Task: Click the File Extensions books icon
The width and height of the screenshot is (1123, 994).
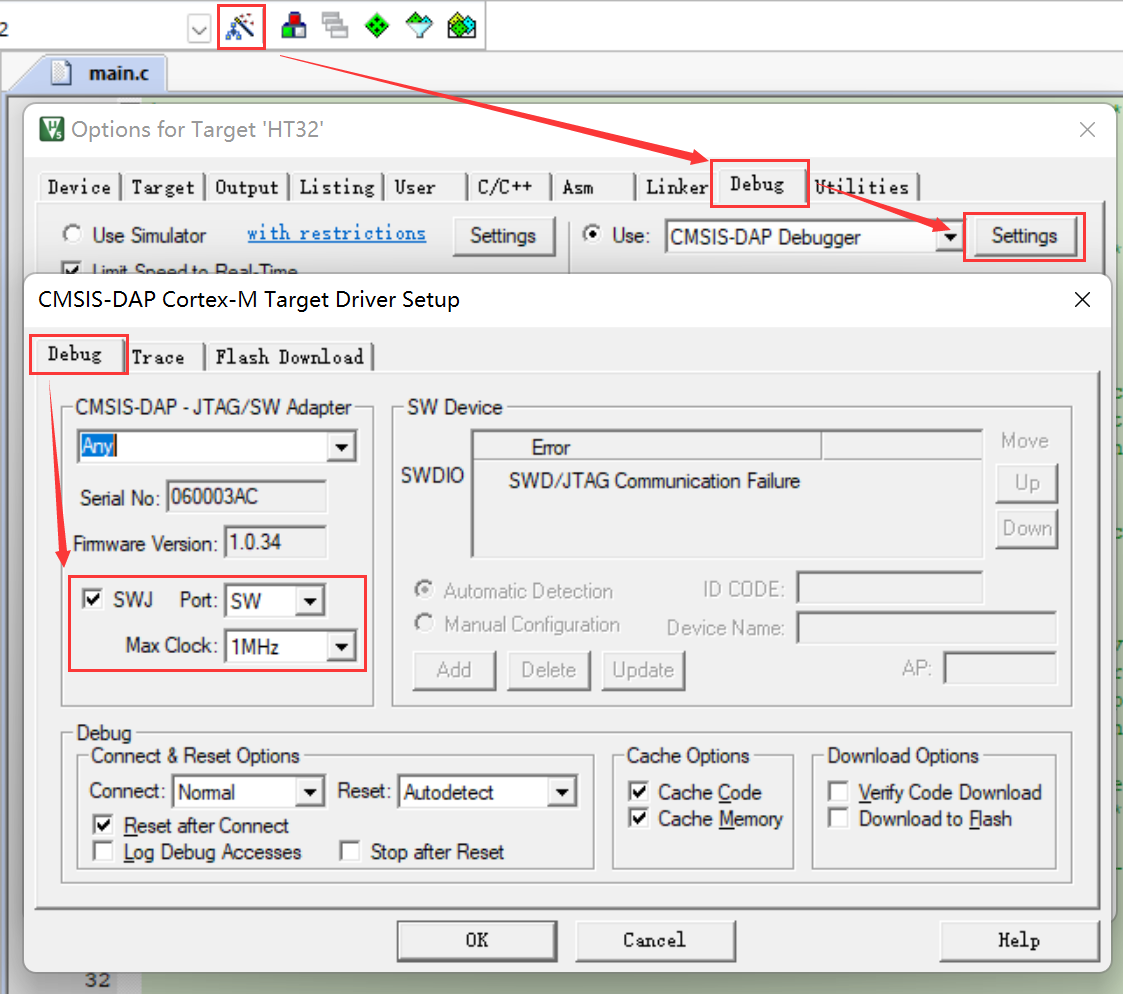Action: click(293, 26)
